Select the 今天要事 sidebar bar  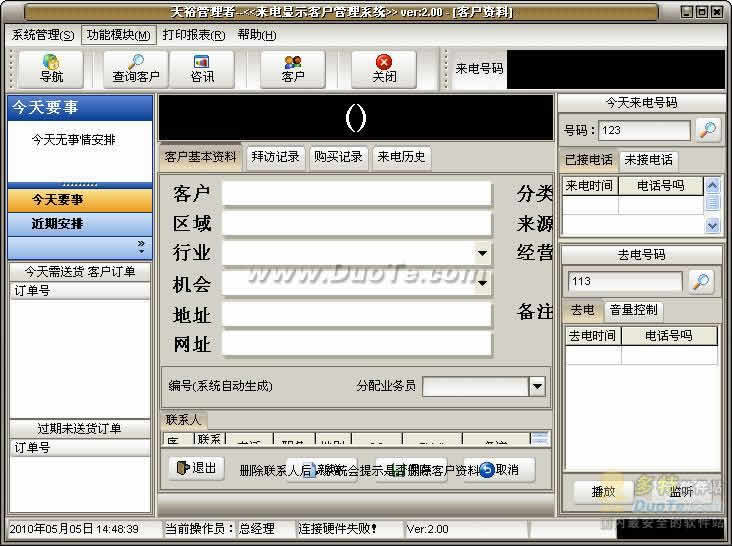[80, 200]
